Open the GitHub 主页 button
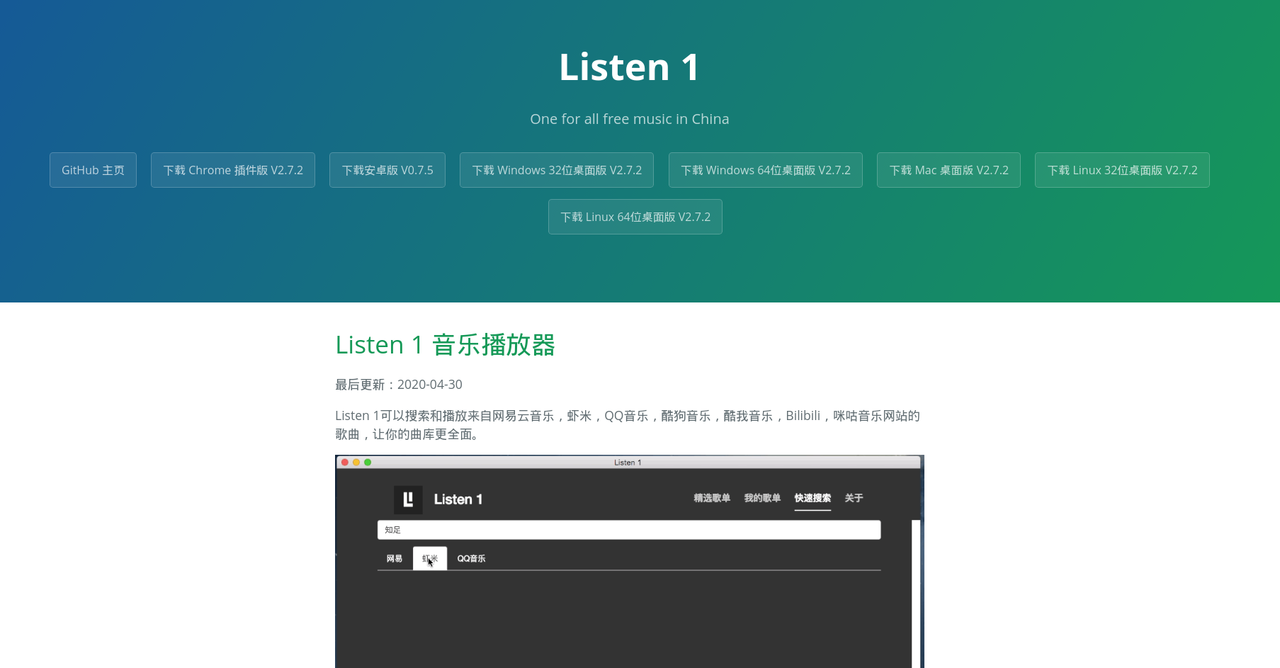1280x668 pixels. (x=93, y=170)
